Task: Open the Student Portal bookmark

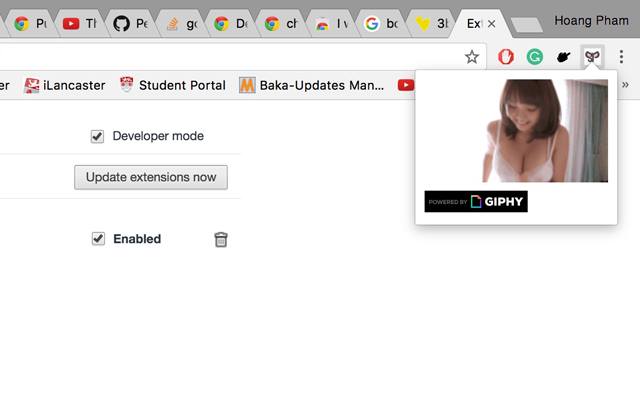Action: click(173, 85)
